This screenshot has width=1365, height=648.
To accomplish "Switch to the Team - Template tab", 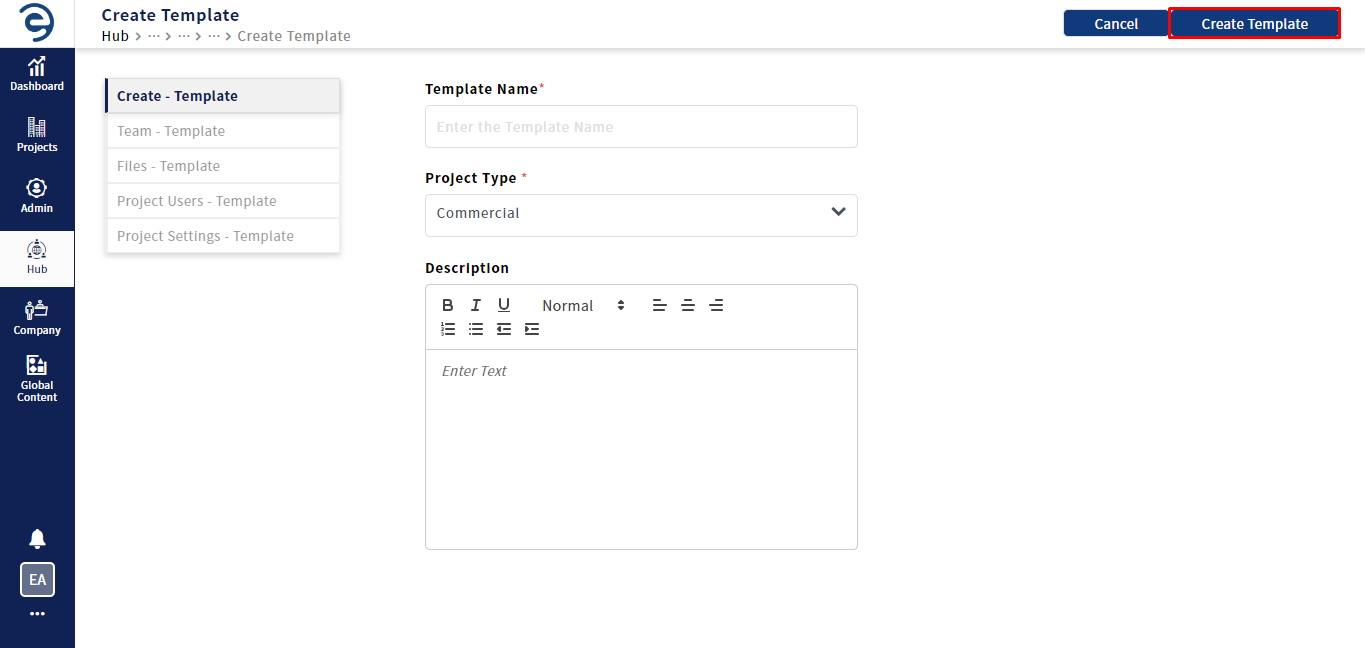I will 222,131.
